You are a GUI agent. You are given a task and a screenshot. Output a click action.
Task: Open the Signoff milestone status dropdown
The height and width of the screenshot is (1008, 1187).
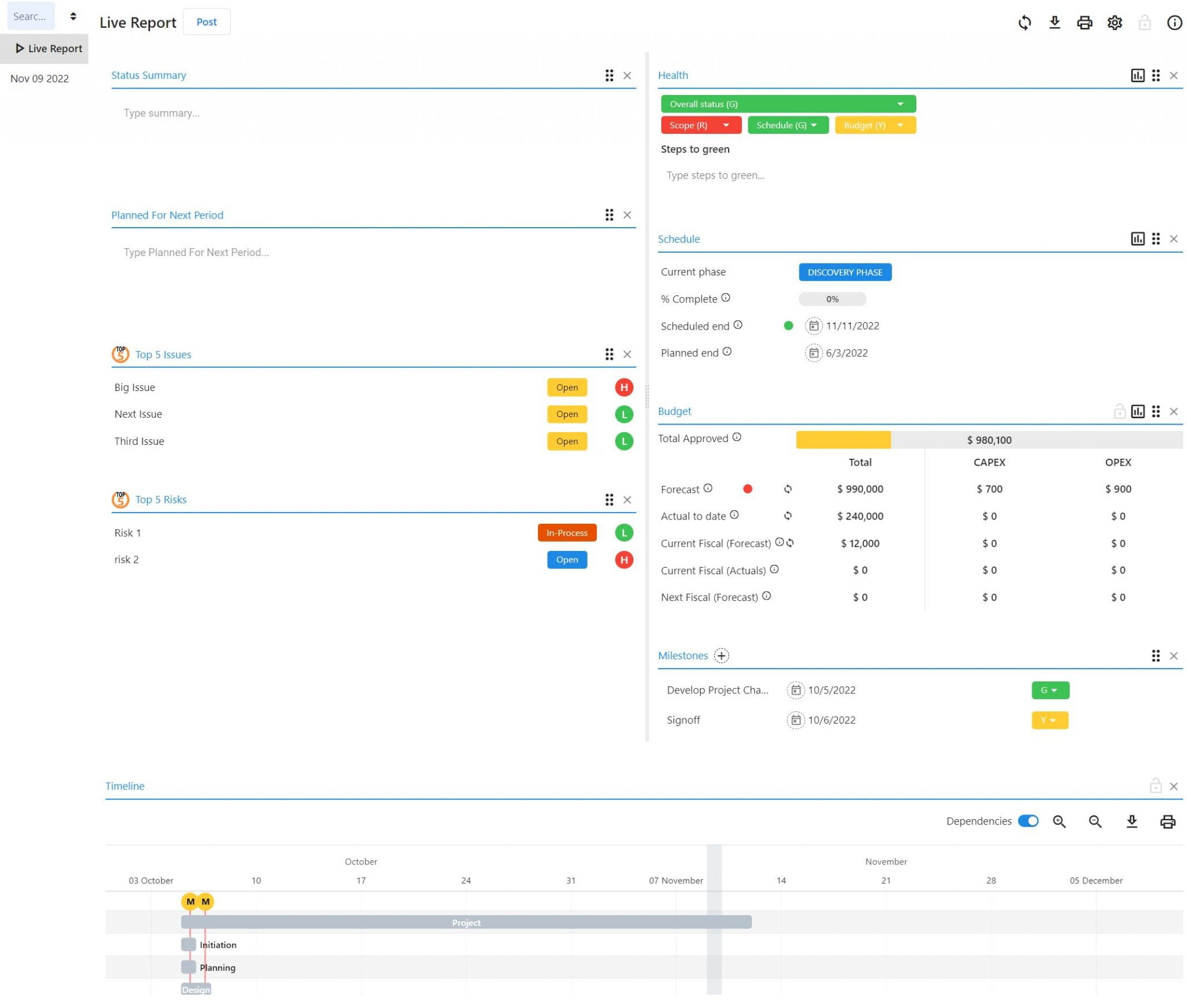[1050, 720]
